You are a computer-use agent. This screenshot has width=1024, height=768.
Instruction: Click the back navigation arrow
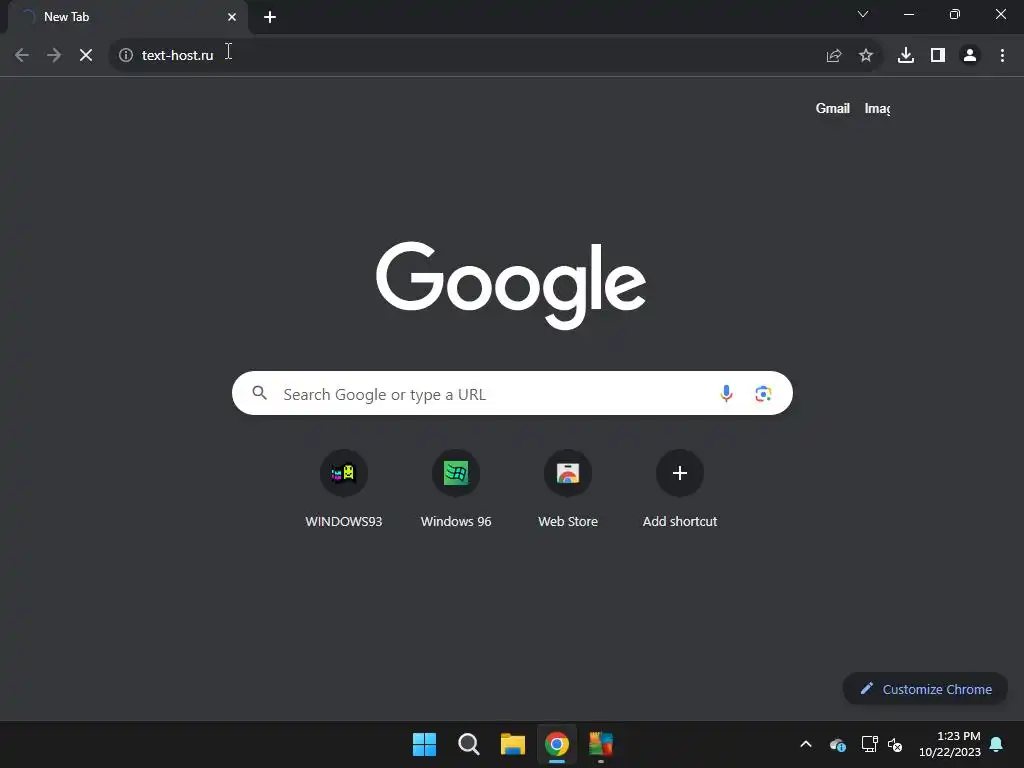click(22, 56)
